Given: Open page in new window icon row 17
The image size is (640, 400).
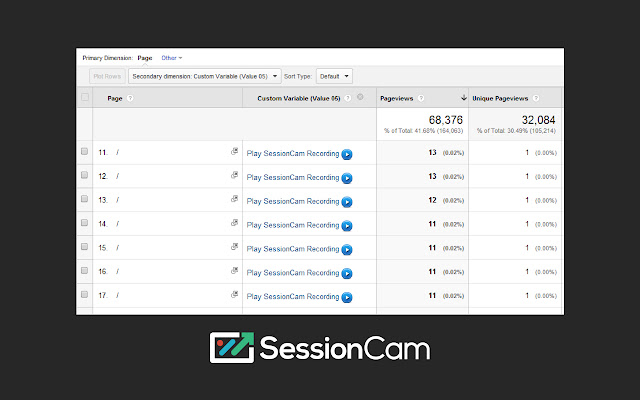Looking at the screenshot, I should click(x=234, y=294).
